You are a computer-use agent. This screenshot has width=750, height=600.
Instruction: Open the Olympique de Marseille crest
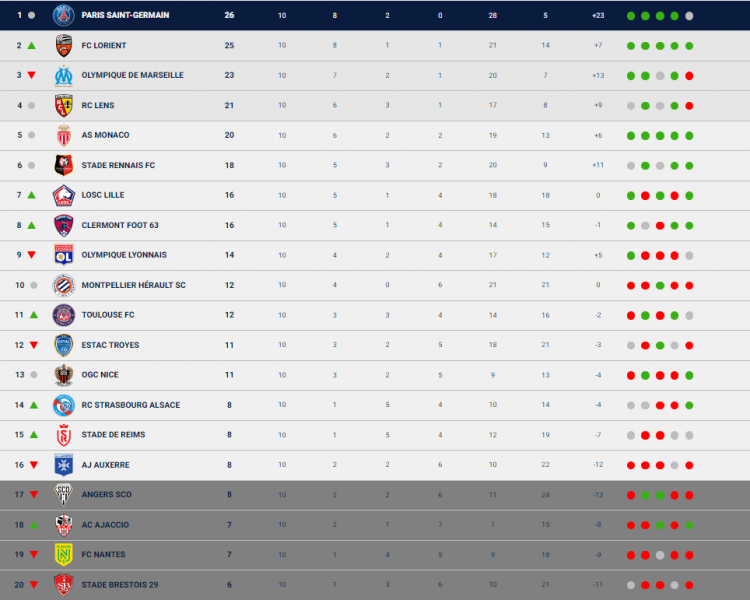click(64, 75)
